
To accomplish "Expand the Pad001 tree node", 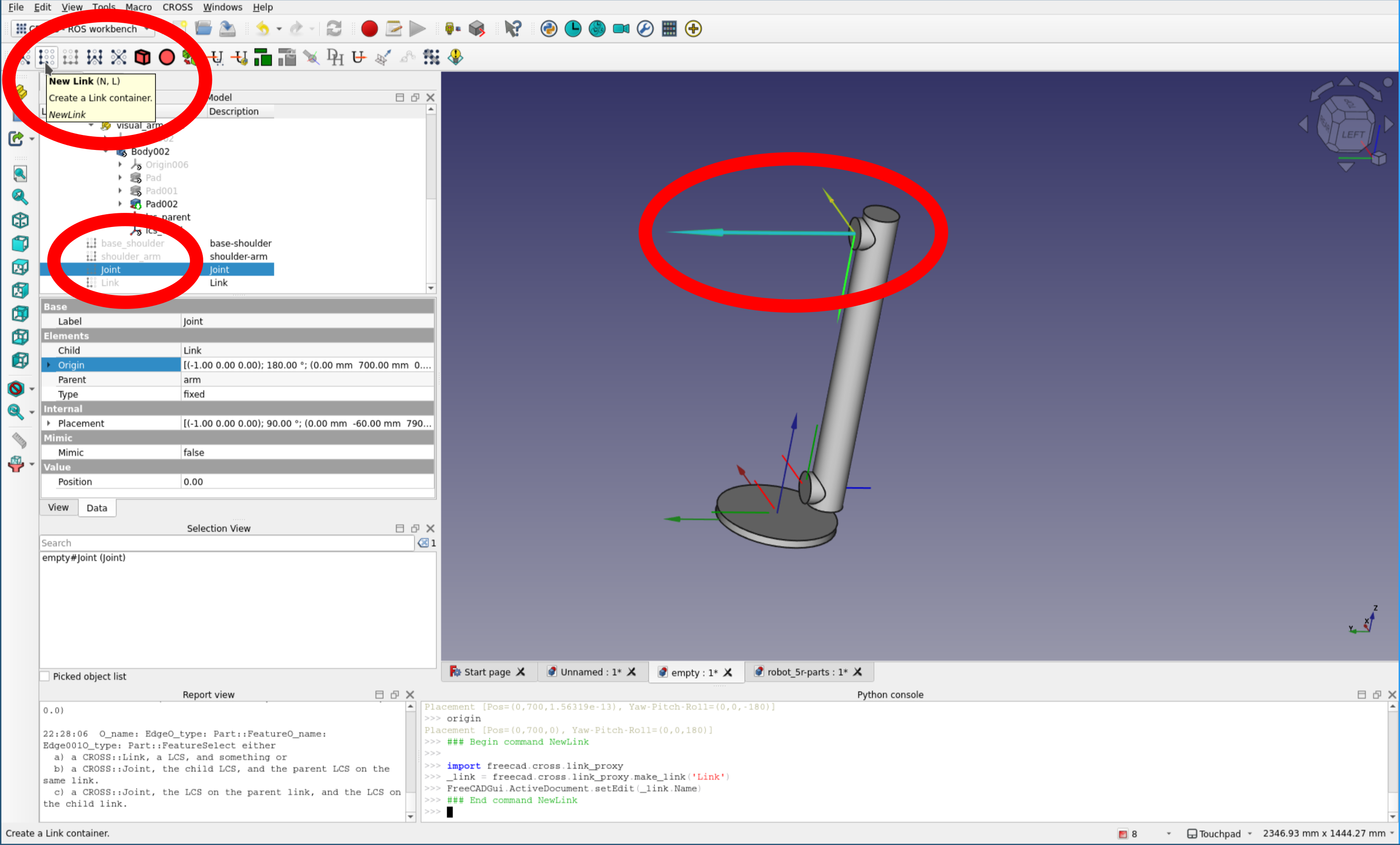I will point(120,191).
